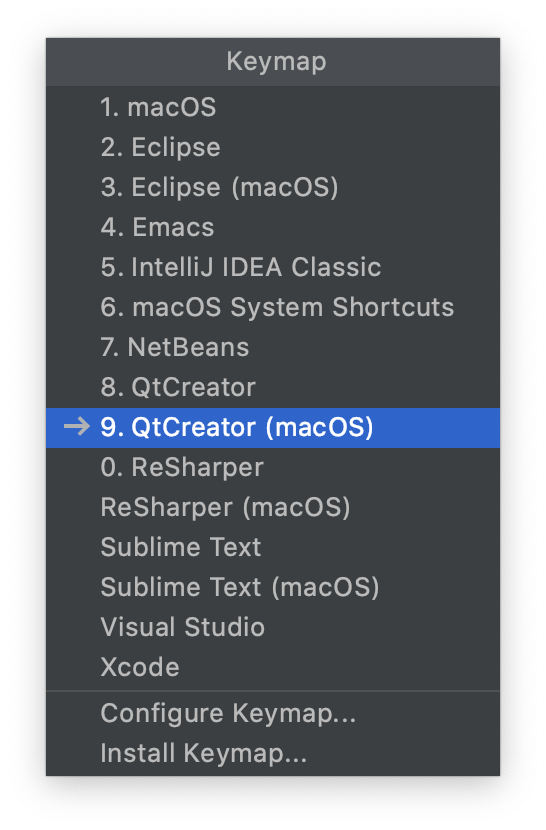The width and height of the screenshot is (546, 830).
Task: Select Eclipse (macOS) keymap option
Action: (273, 187)
